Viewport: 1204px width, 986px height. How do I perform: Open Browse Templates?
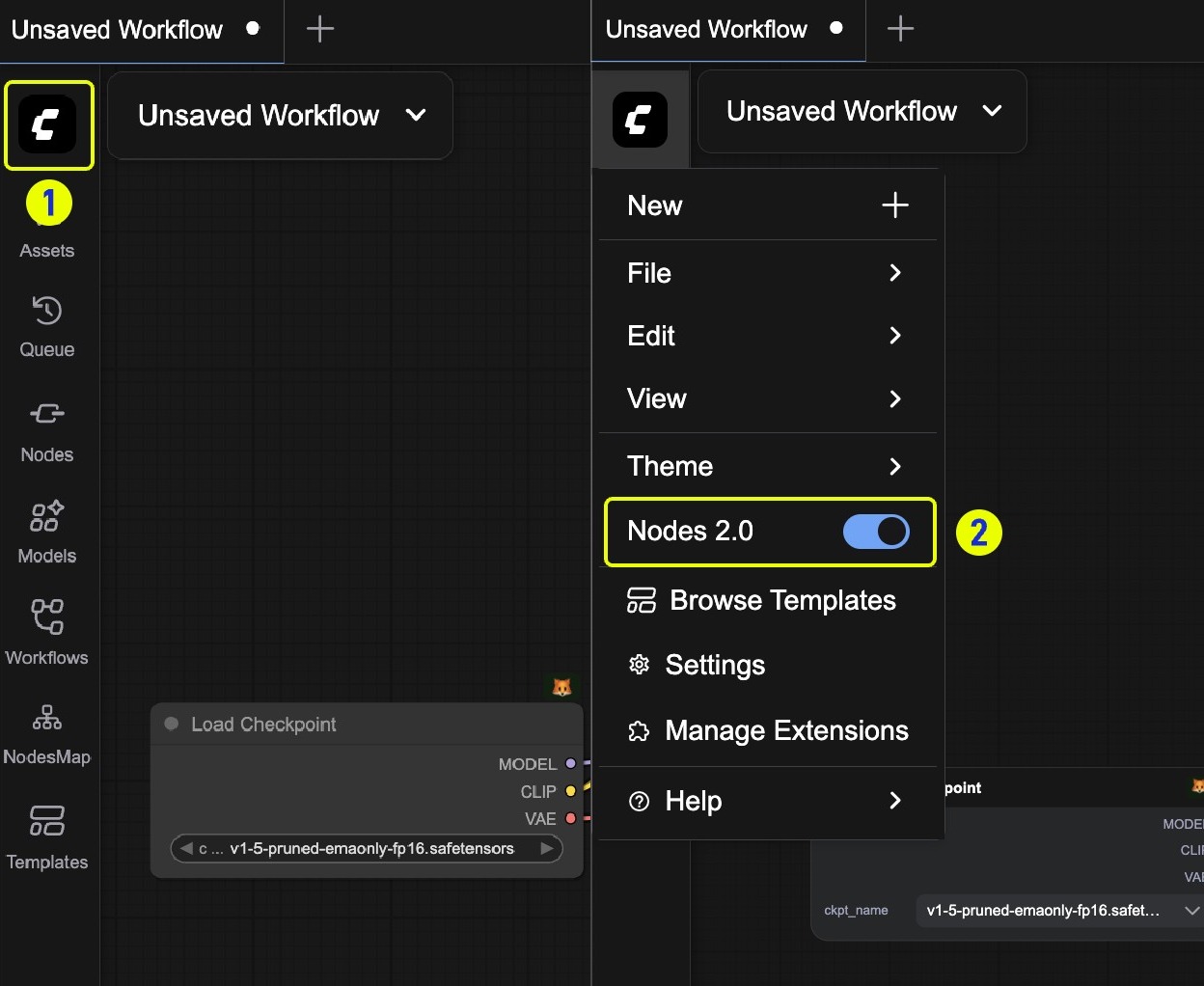click(x=767, y=600)
